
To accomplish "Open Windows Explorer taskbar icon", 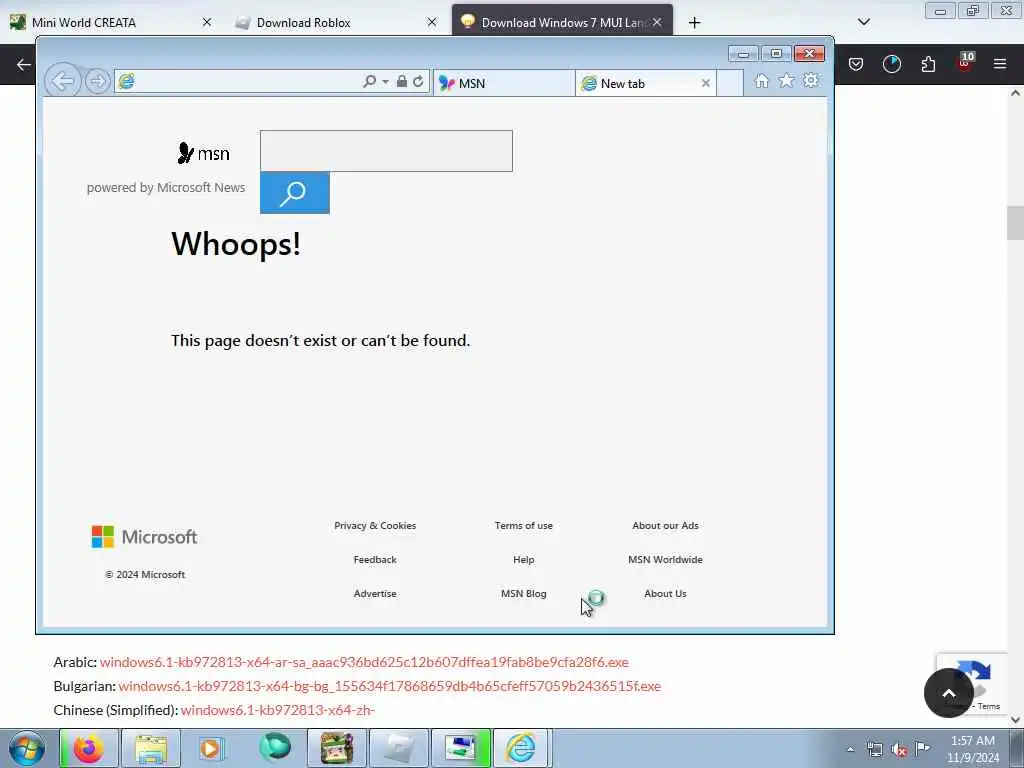I will click(x=151, y=748).
